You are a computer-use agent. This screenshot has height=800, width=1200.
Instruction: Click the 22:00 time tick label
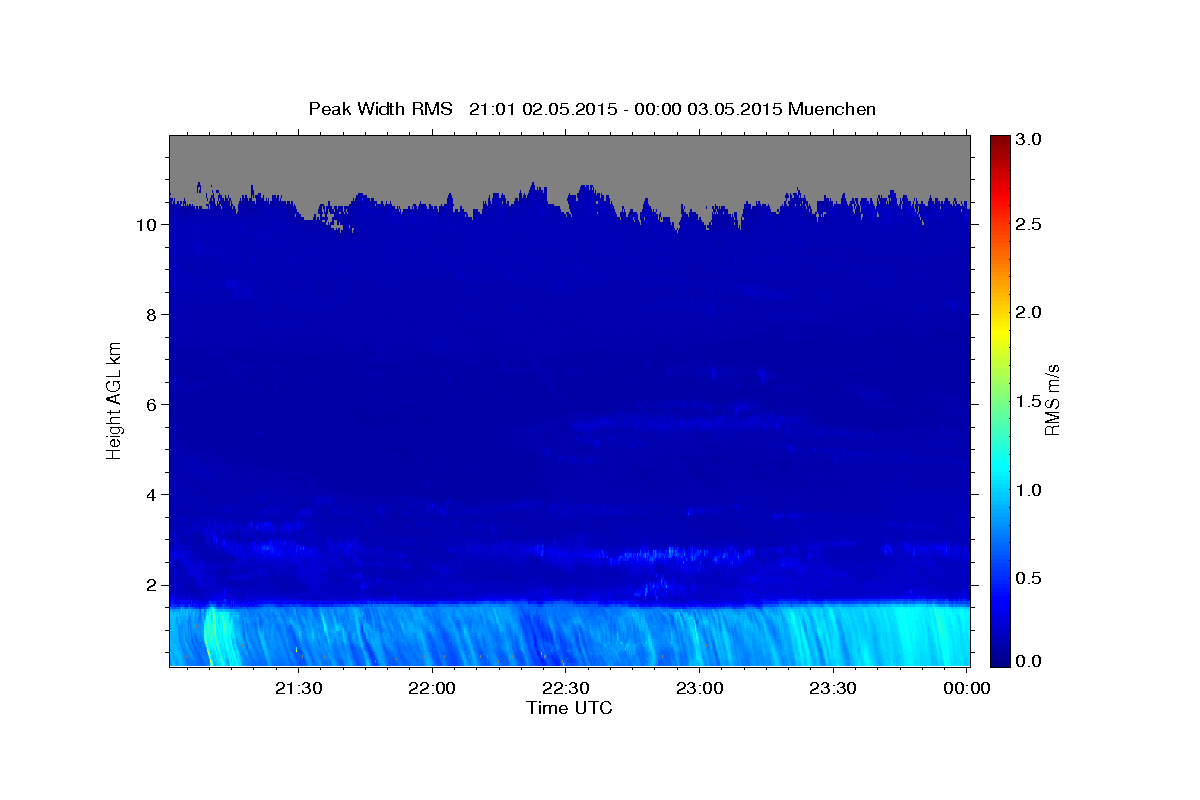click(432, 688)
